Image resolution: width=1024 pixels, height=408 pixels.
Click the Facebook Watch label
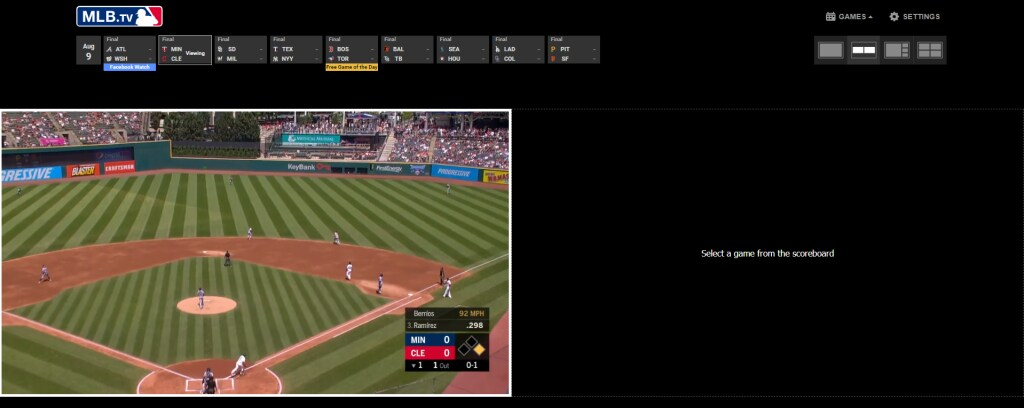(x=129, y=68)
